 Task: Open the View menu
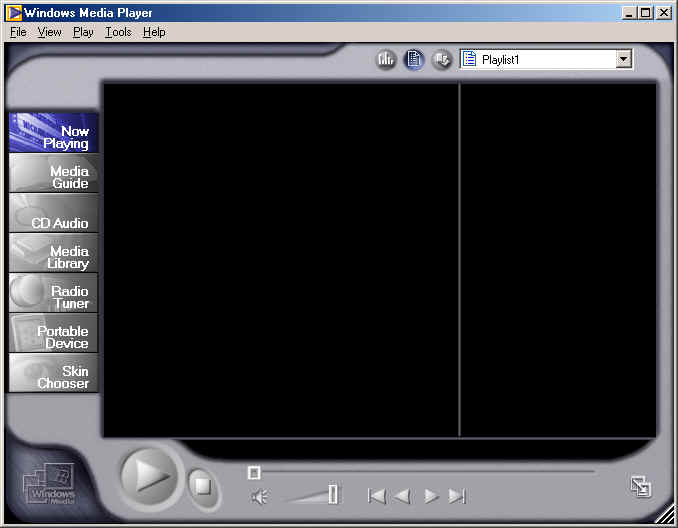click(x=49, y=32)
